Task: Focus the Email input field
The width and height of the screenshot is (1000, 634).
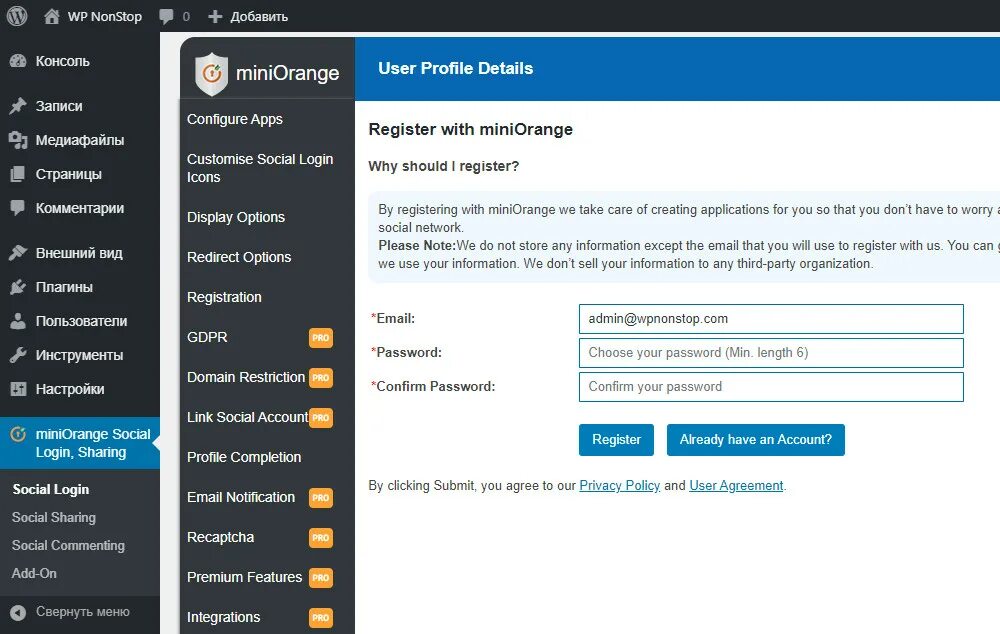Action: click(x=771, y=319)
